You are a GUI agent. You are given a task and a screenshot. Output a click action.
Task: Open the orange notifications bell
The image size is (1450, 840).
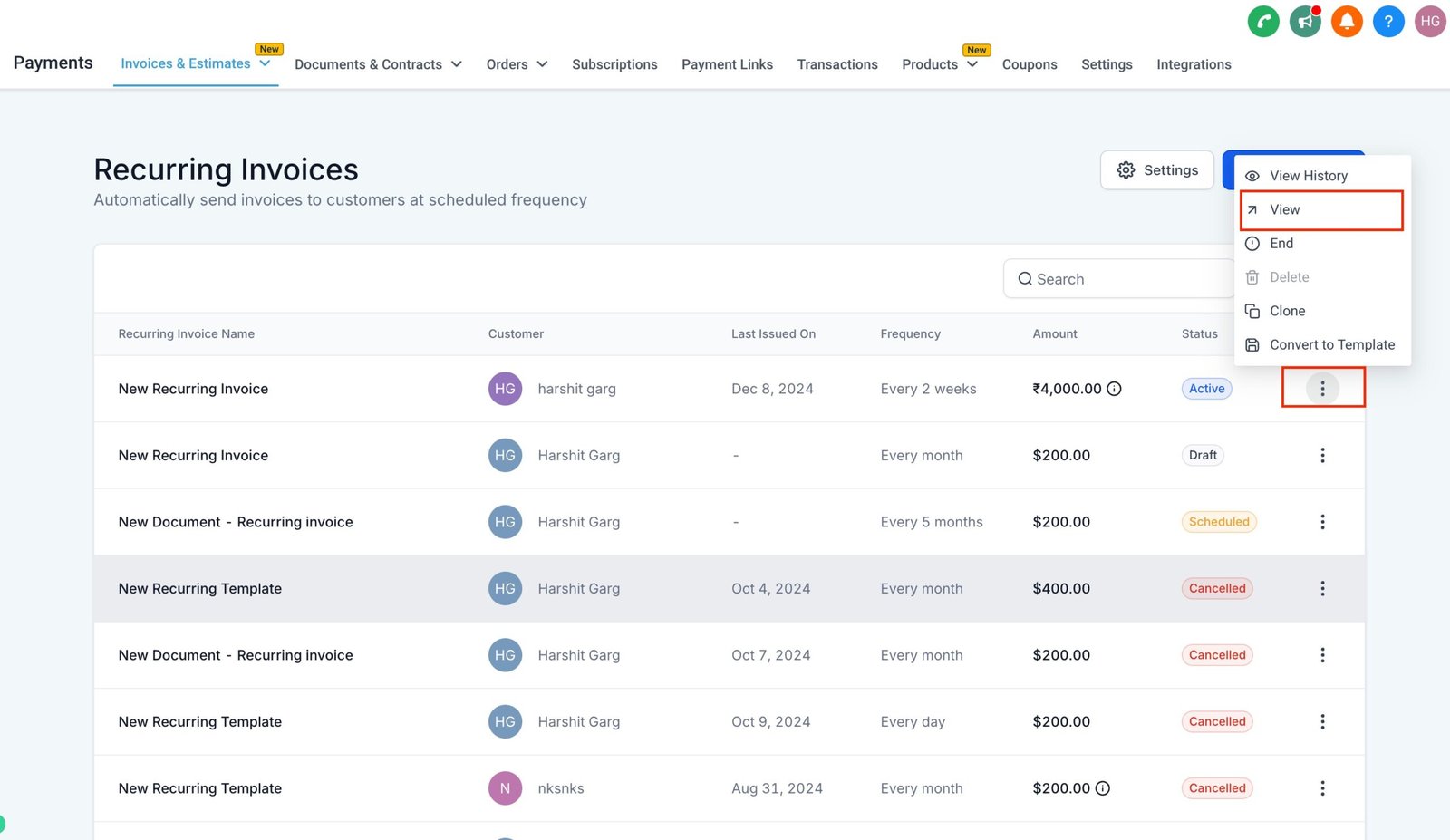pos(1346,21)
